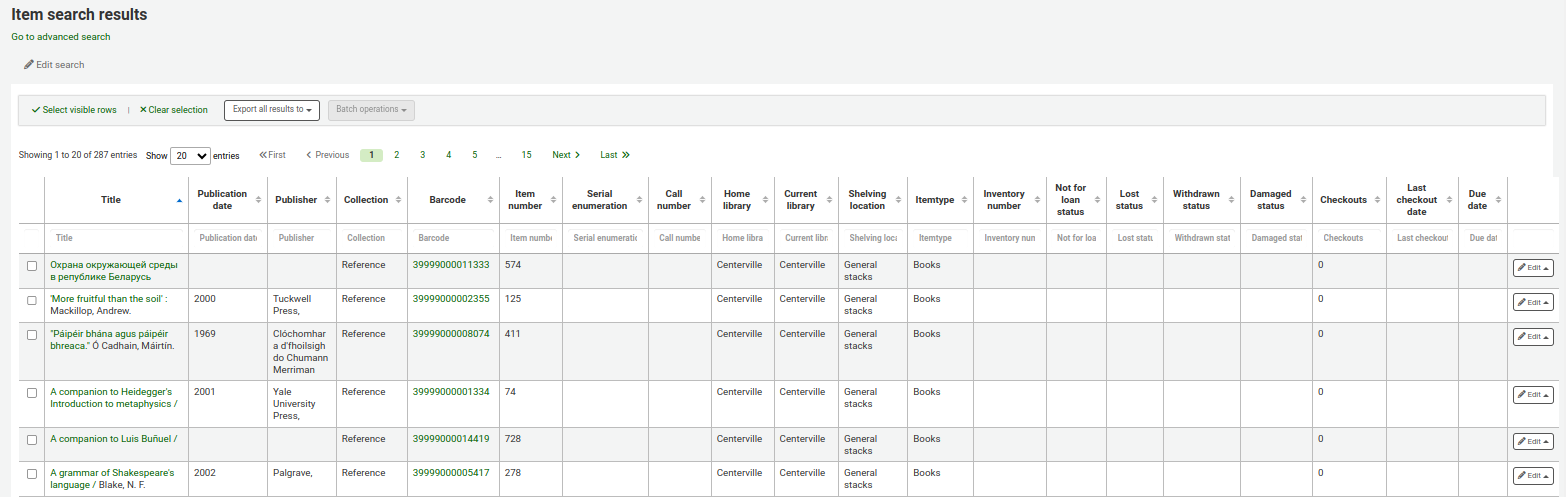
Task: Click the pencil Edit search icon
Action: (x=29, y=65)
